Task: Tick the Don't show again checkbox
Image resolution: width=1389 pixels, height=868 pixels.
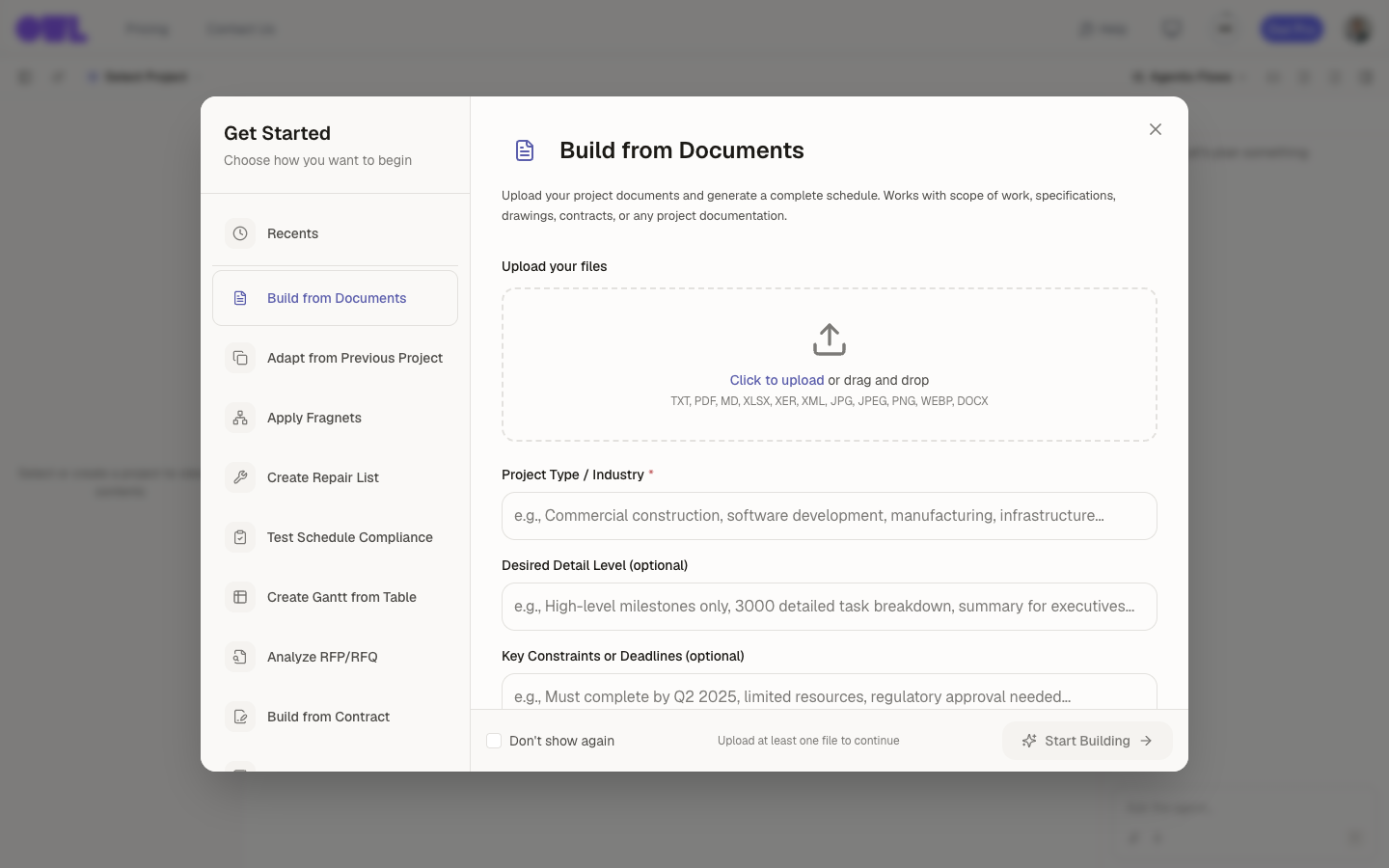Action: (x=494, y=741)
